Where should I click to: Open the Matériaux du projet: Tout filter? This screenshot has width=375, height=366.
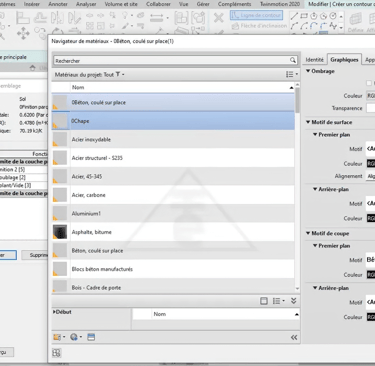(89, 74)
